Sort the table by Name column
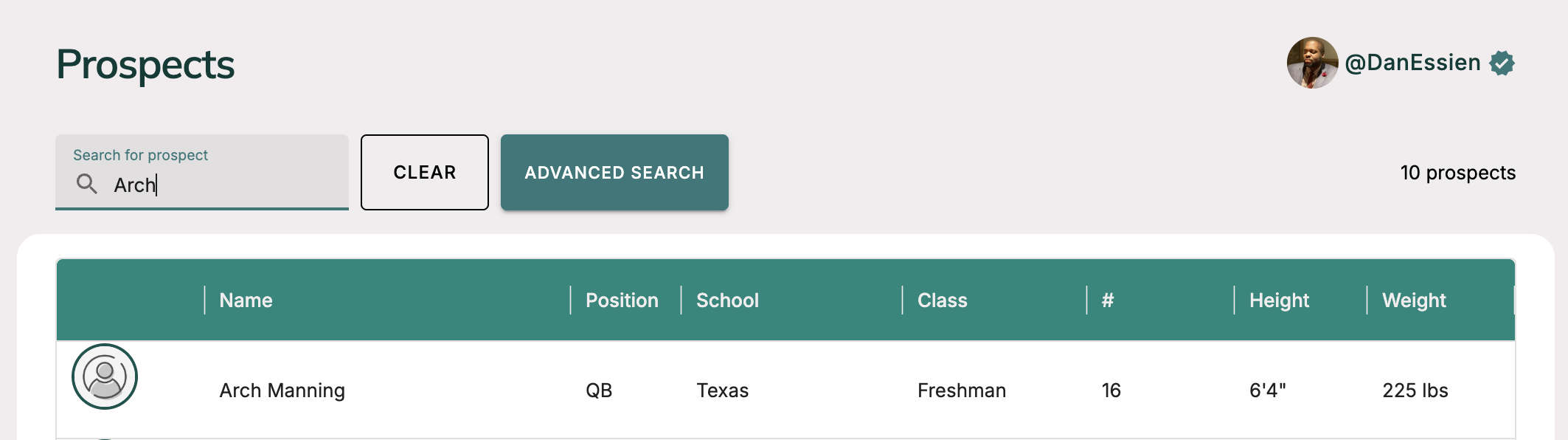 click(x=246, y=300)
